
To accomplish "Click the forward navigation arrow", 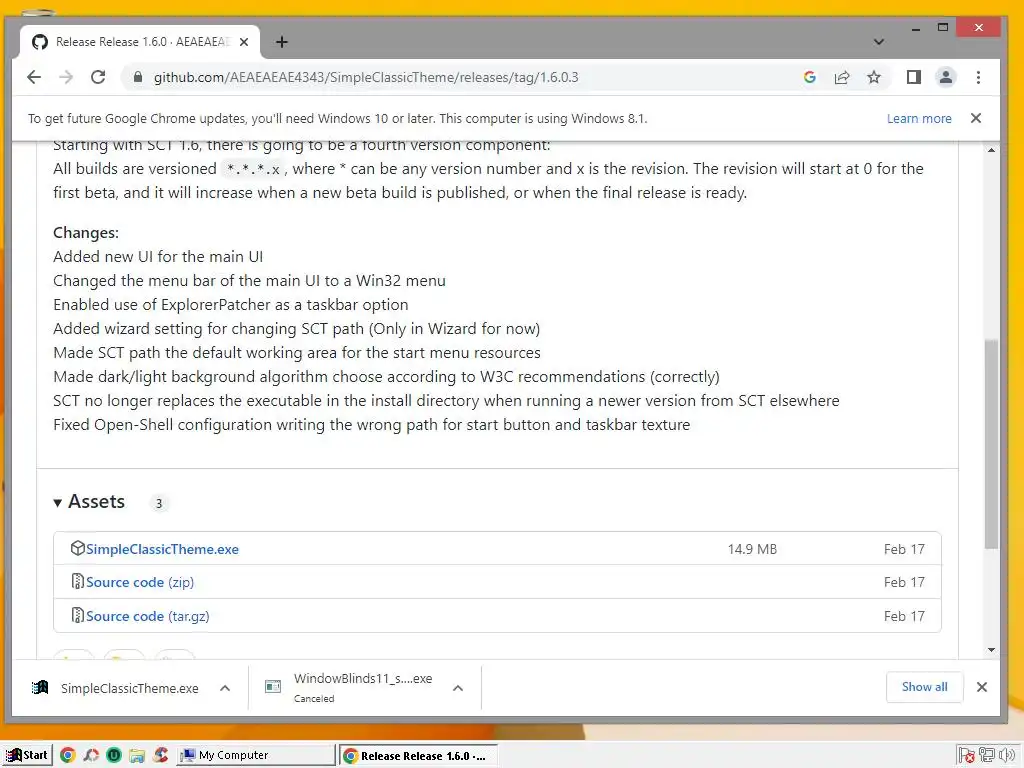I will [x=66, y=77].
